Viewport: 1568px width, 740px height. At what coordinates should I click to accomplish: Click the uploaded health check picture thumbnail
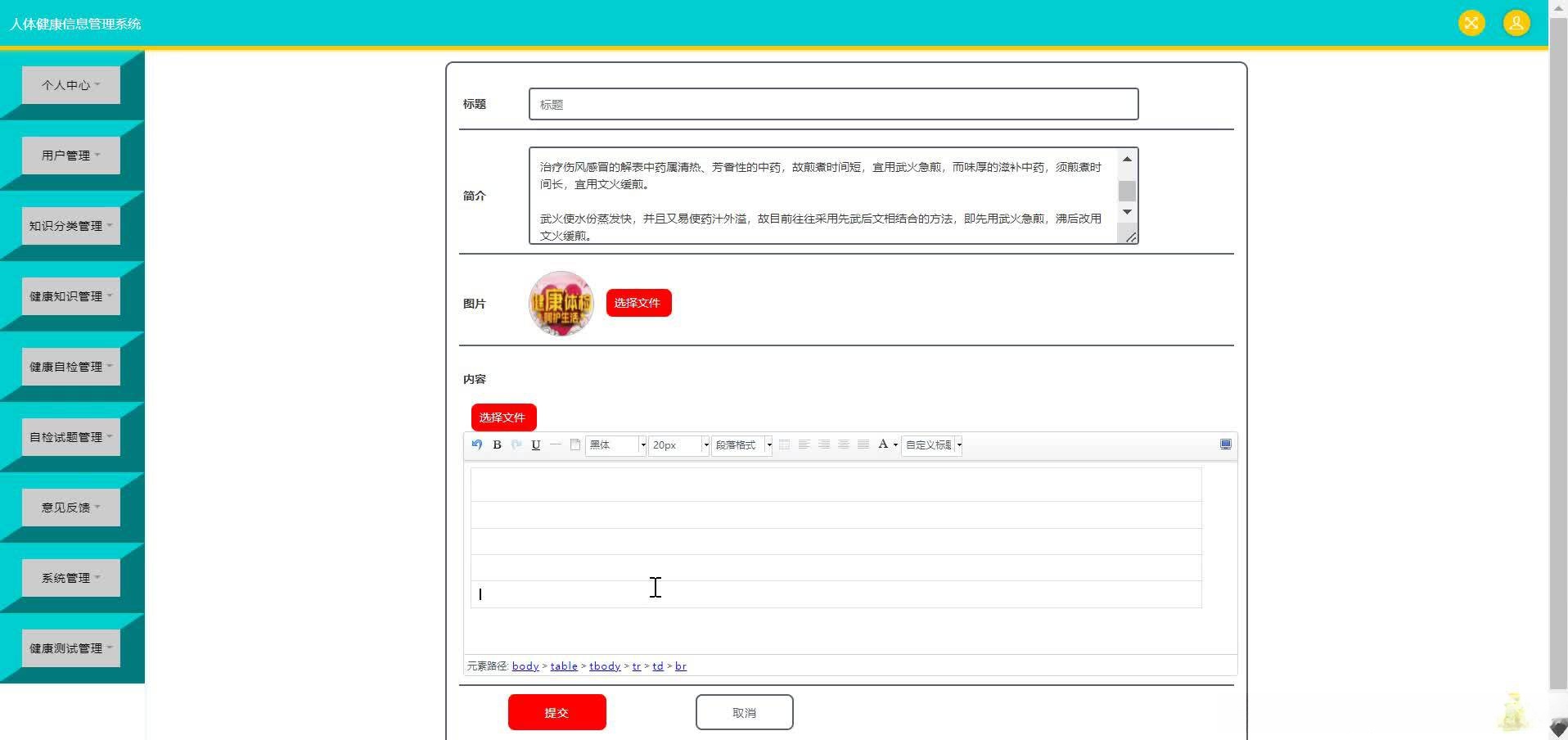[x=561, y=304]
